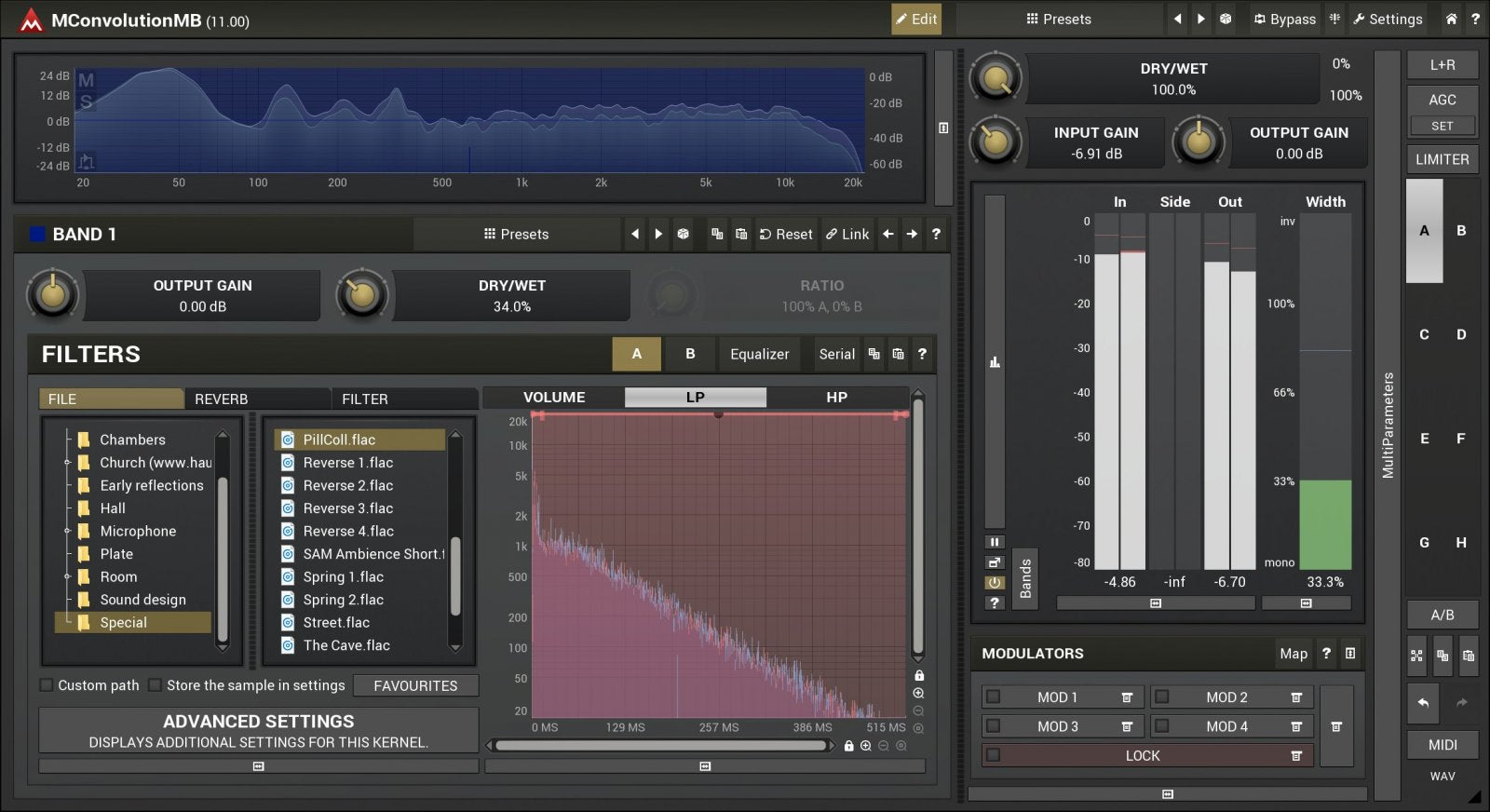1490x812 pixels.
Task: Open the Band 1 Presets dropdown
Action: 516,234
